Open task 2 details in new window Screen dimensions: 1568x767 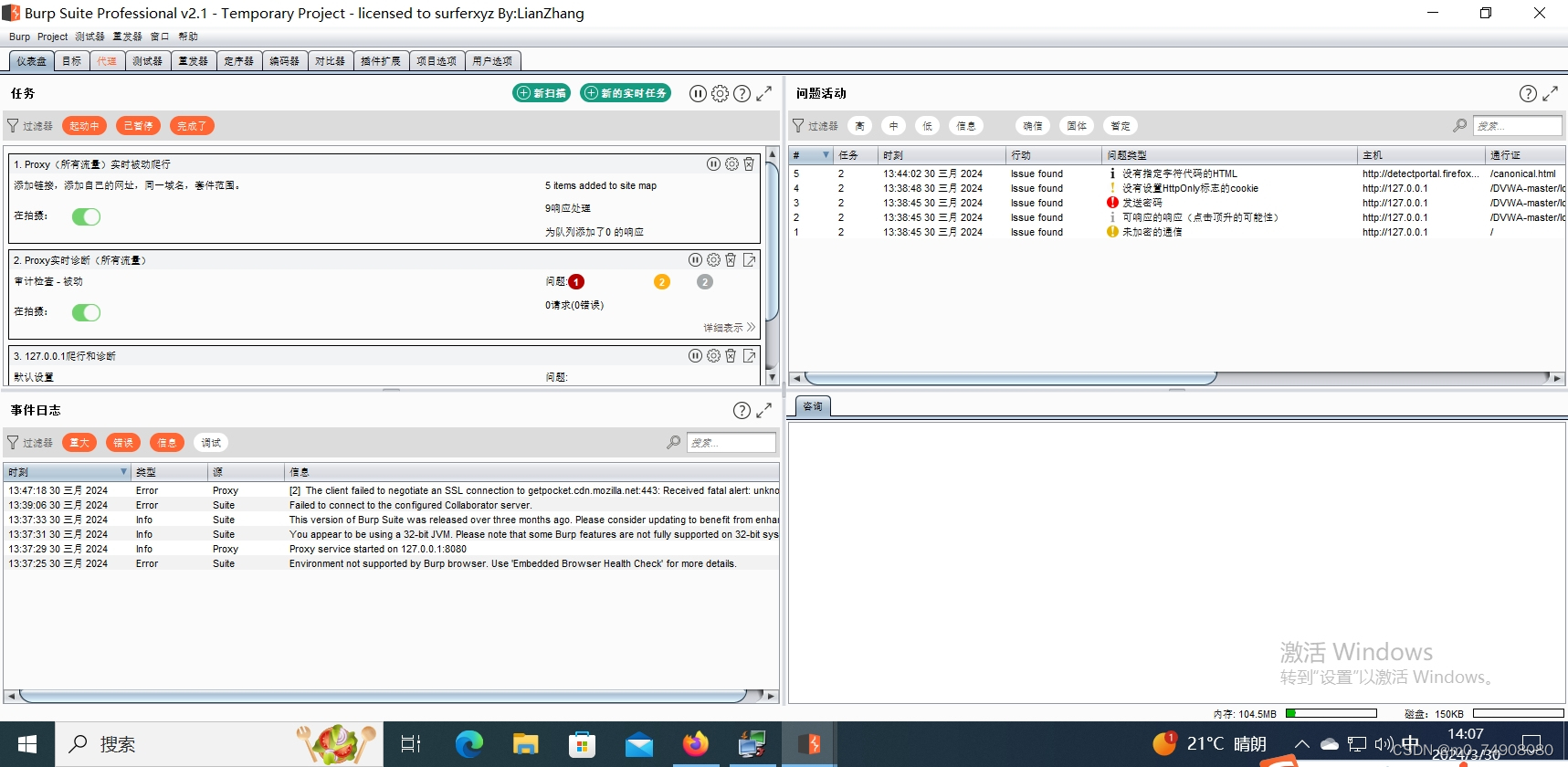click(x=749, y=260)
